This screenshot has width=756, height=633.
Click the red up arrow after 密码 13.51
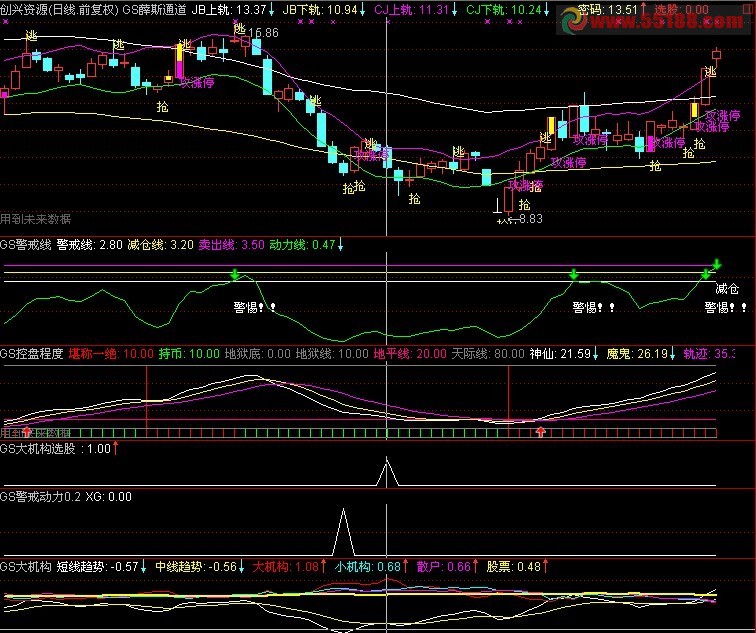tap(643, 10)
